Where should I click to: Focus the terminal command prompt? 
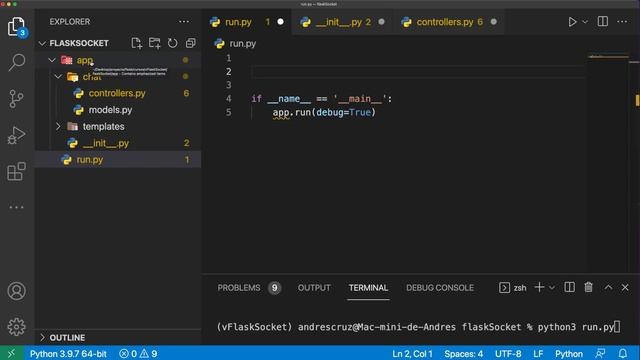point(418,327)
